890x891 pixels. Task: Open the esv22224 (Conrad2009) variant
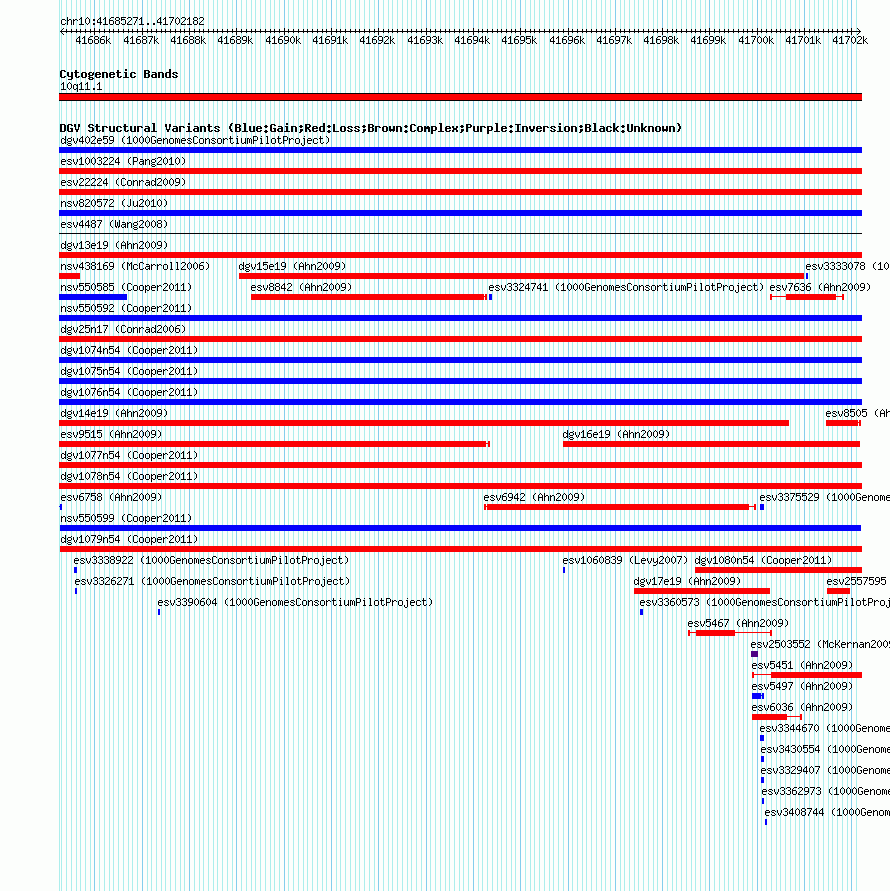123,182
